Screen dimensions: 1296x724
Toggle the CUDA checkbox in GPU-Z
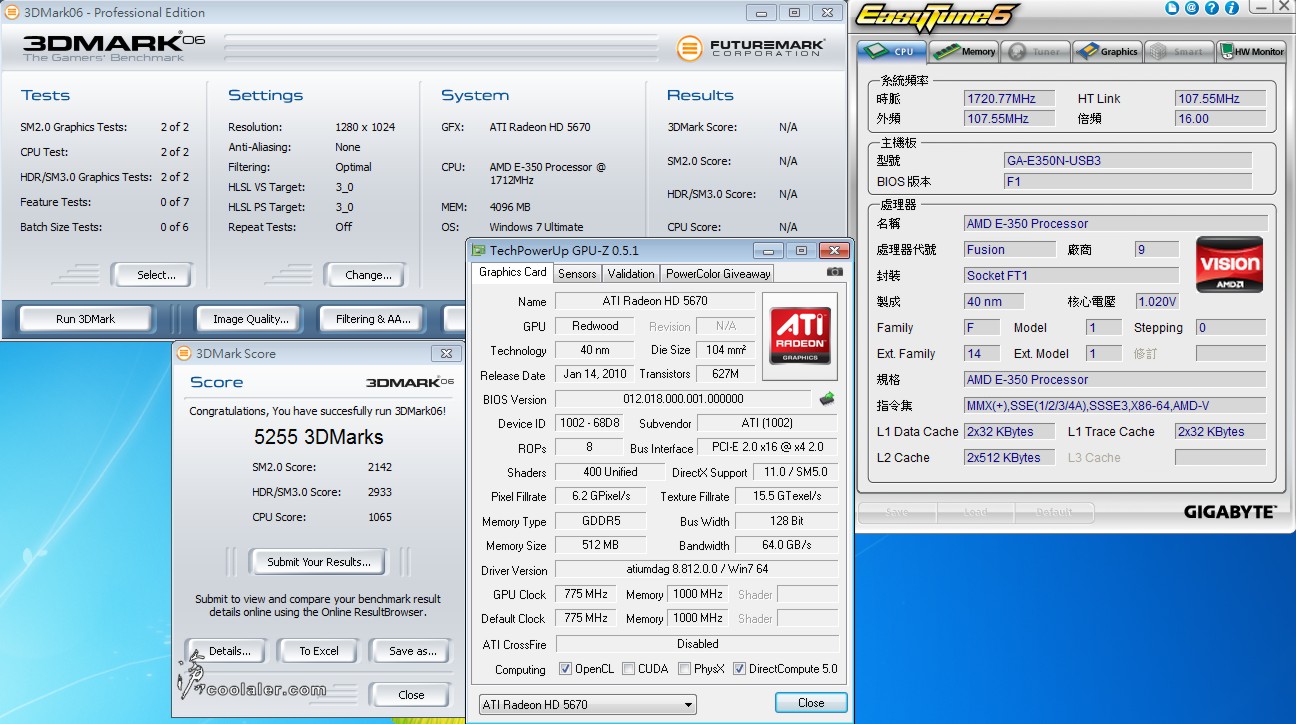[x=627, y=669]
